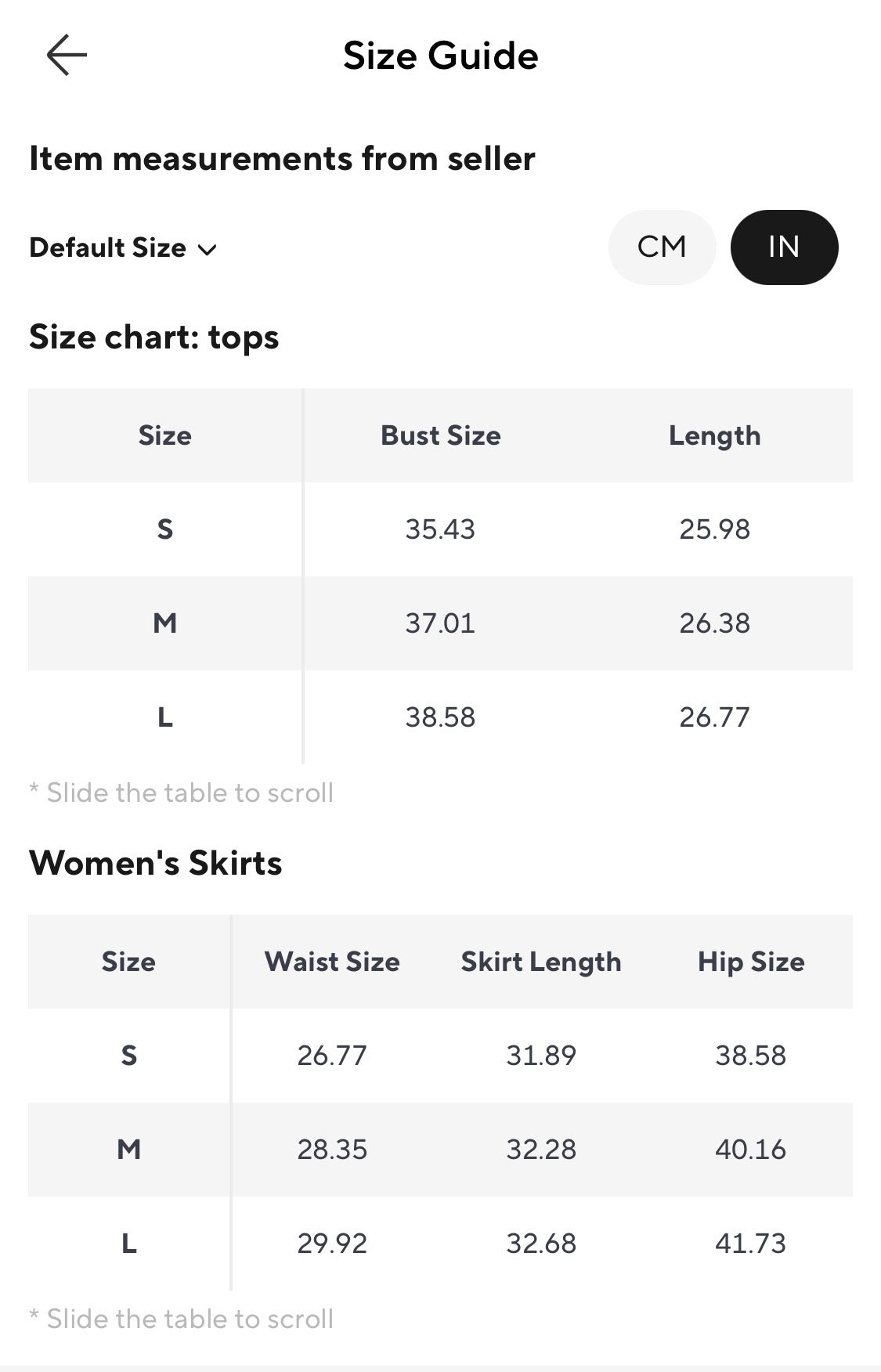This screenshot has height=1372, width=881.
Task: Select size S row in tops chart
Action: coord(440,529)
